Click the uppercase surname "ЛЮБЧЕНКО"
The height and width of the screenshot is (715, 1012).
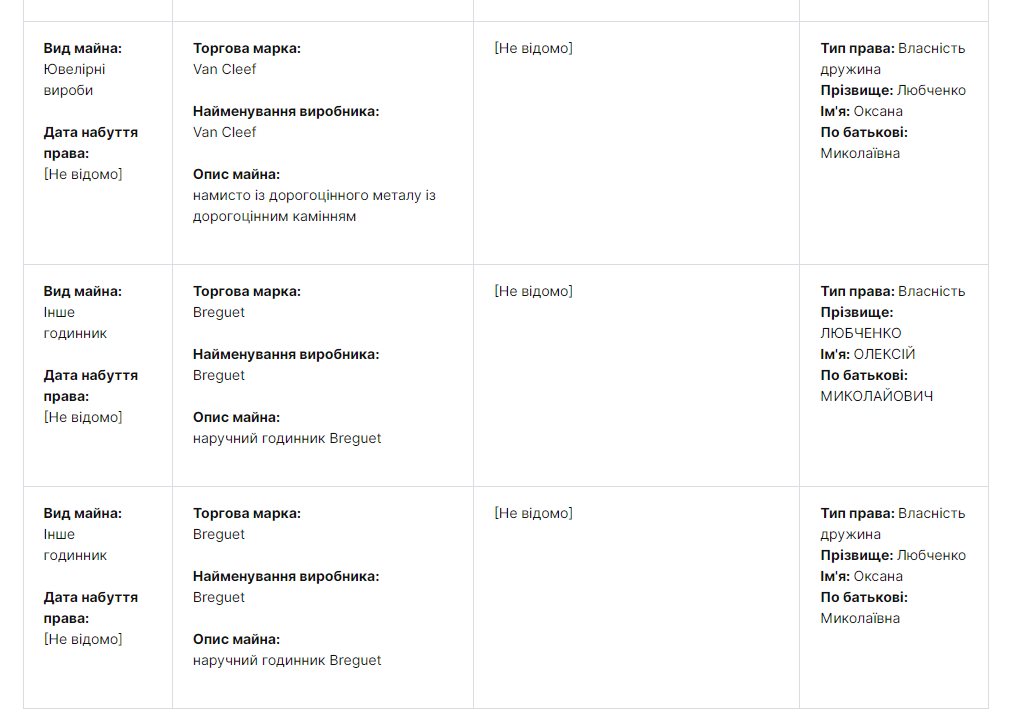pyautogui.click(x=861, y=333)
